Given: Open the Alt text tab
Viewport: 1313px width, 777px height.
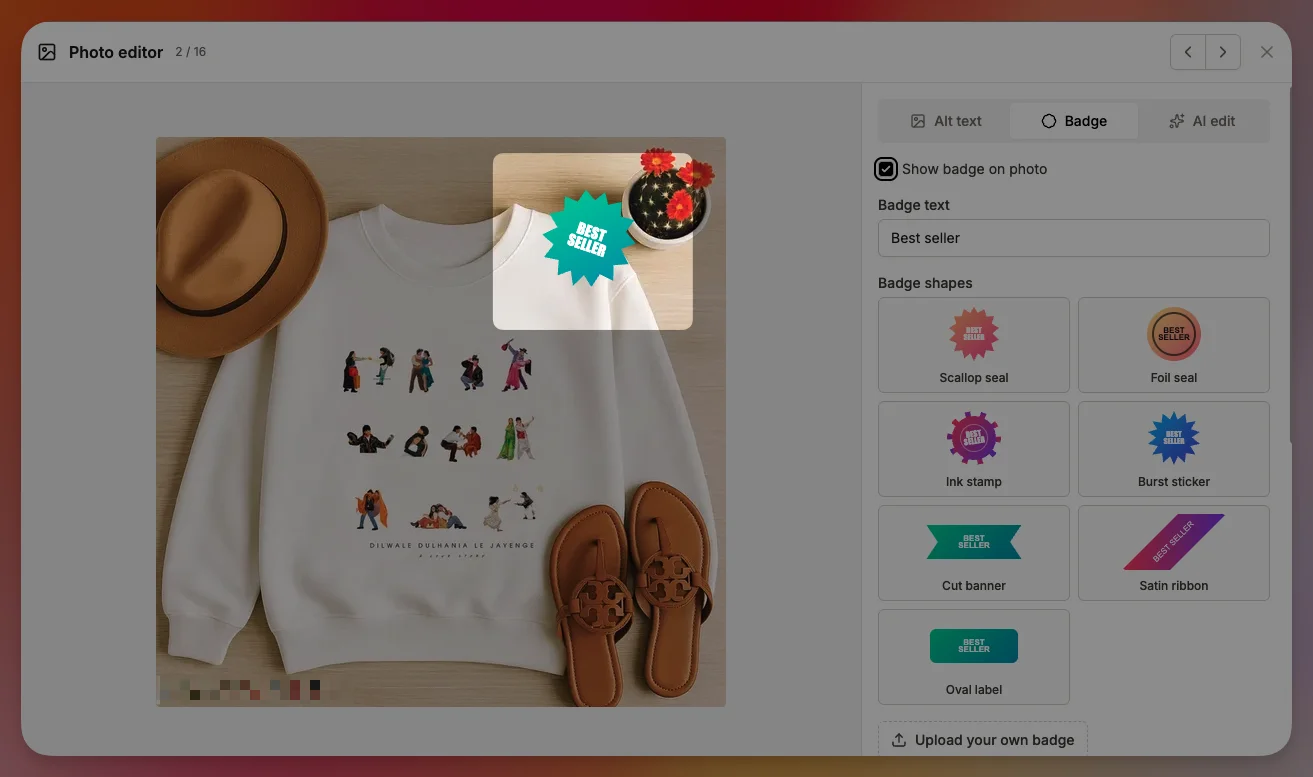Looking at the screenshot, I should pyautogui.click(x=946, y=121).
